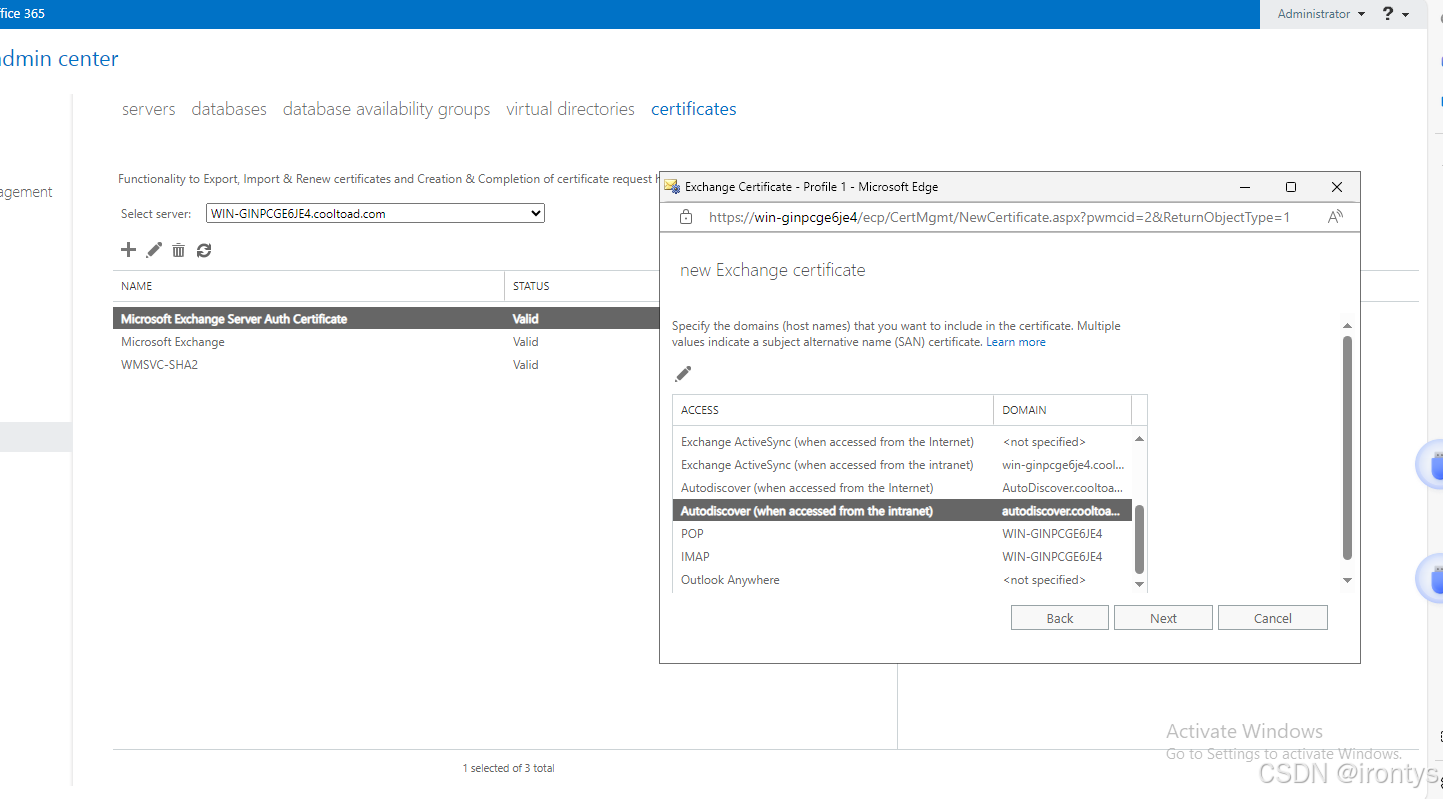Select the certificates tab

click(694, 109)
